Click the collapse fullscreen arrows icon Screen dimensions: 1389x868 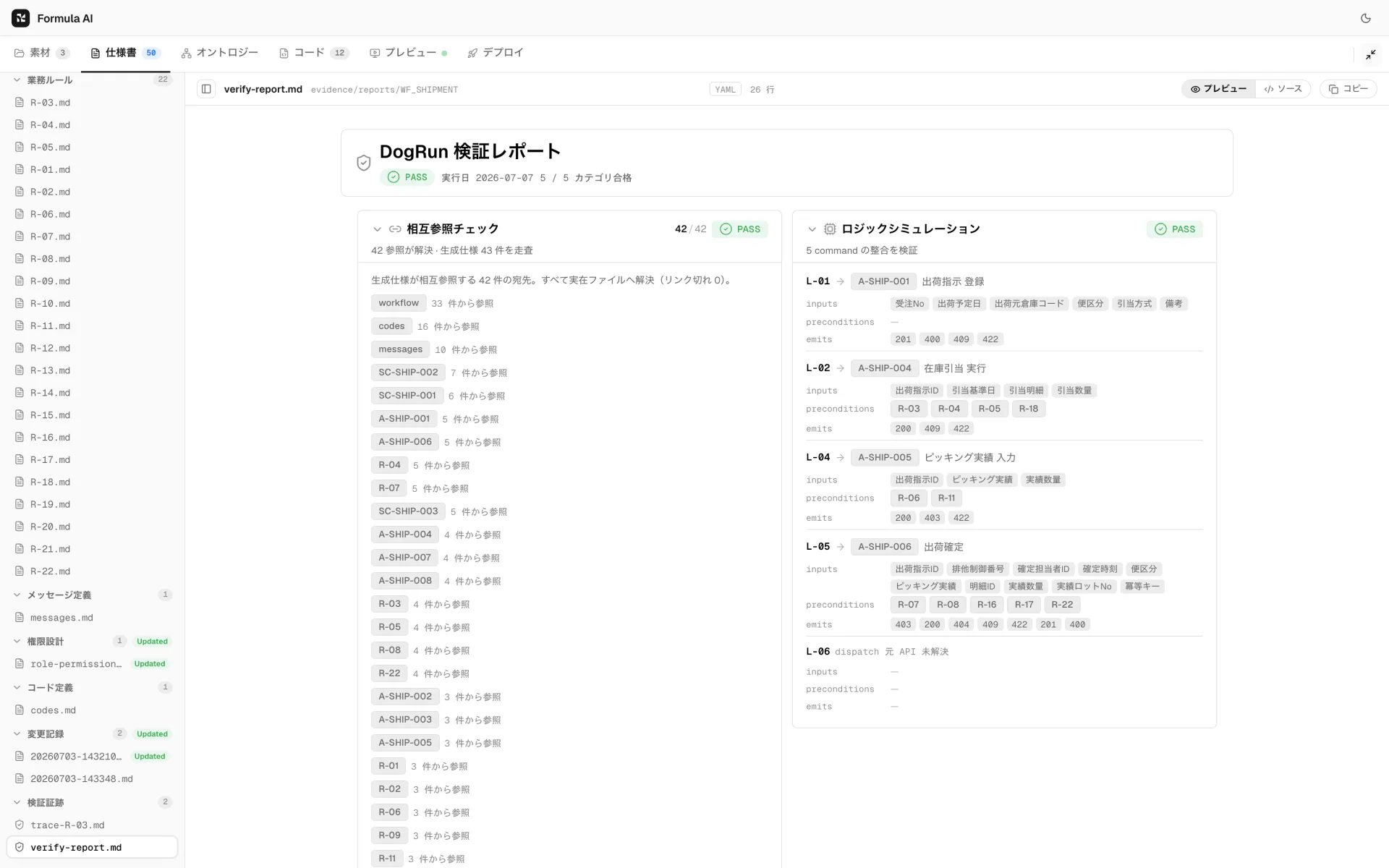(1370, 54)
